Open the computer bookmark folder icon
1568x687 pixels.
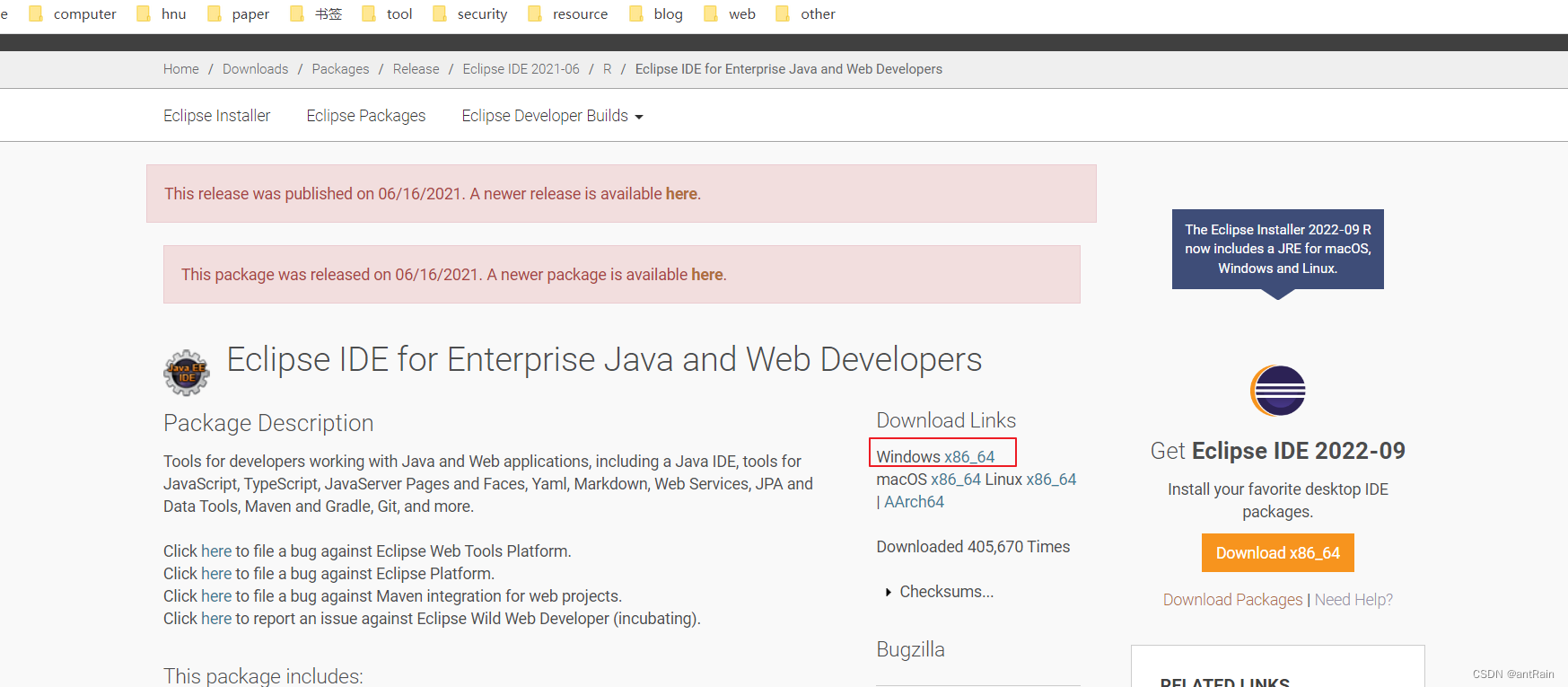[x=36, y=13]
